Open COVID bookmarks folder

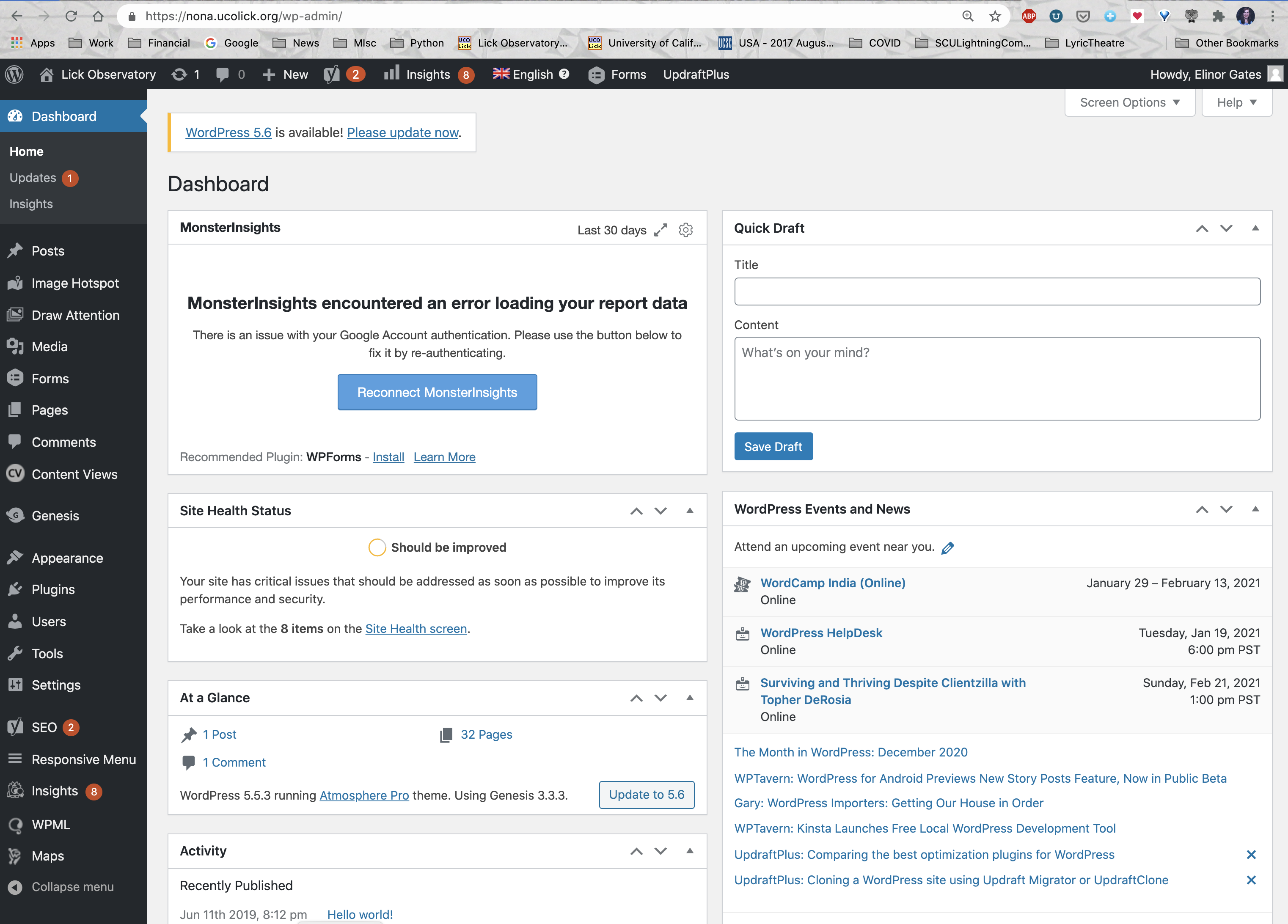click(x=875, y=43)
